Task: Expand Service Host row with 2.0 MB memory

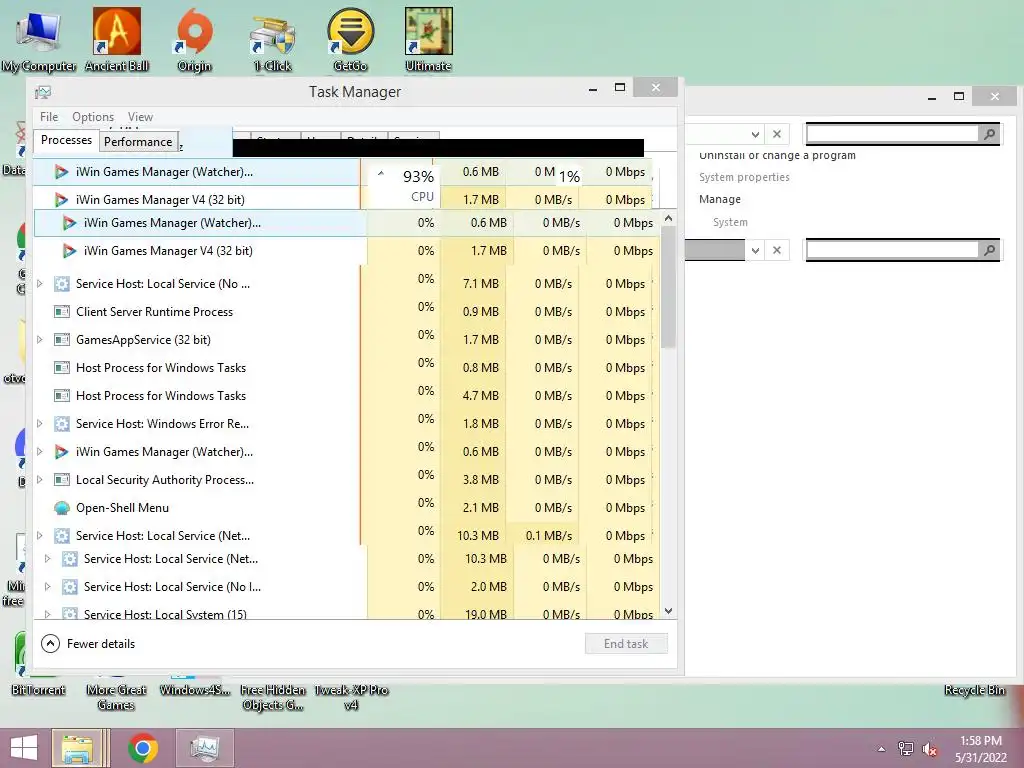Action: point(48,586)
